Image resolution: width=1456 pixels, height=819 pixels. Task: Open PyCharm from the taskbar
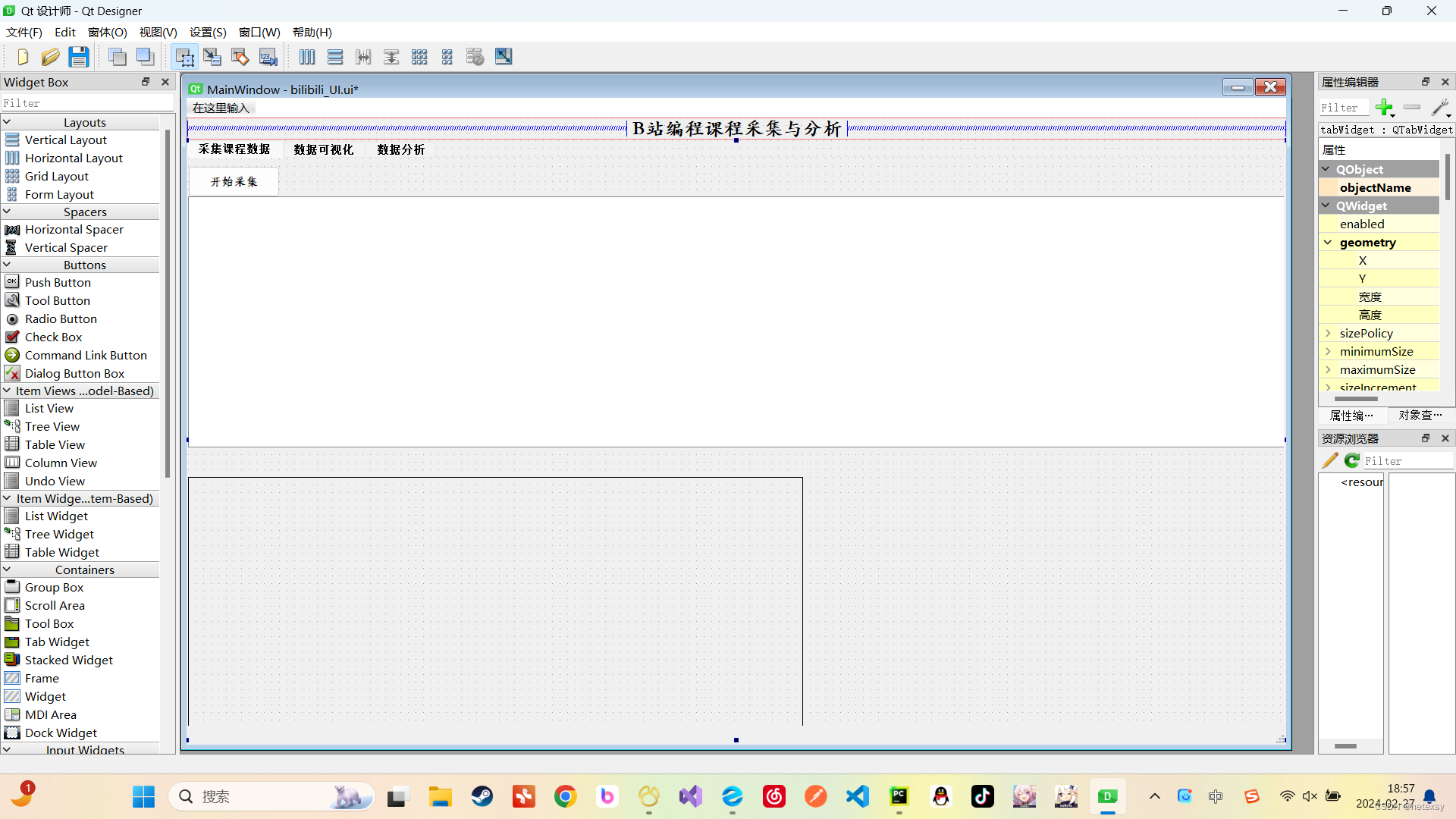[899, 796]
